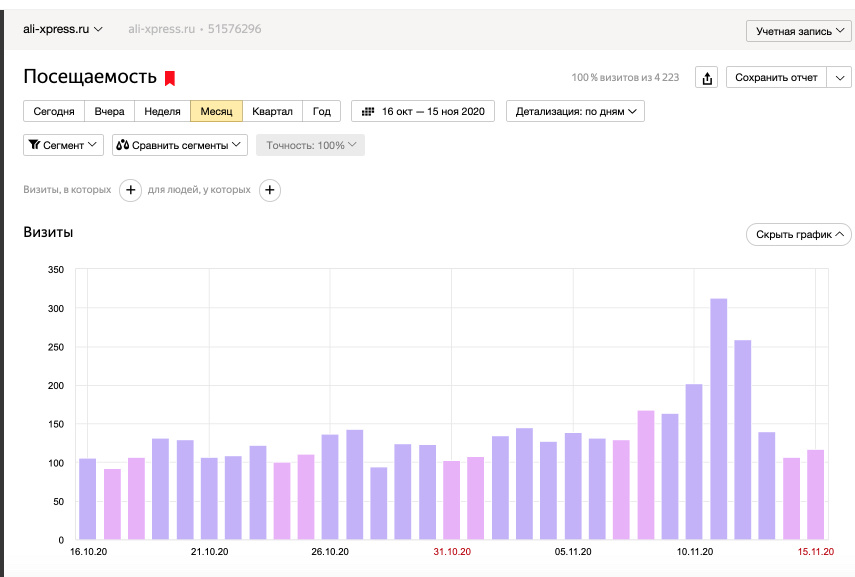Open the Точность: 100% accuracy control

click(310, 145)
